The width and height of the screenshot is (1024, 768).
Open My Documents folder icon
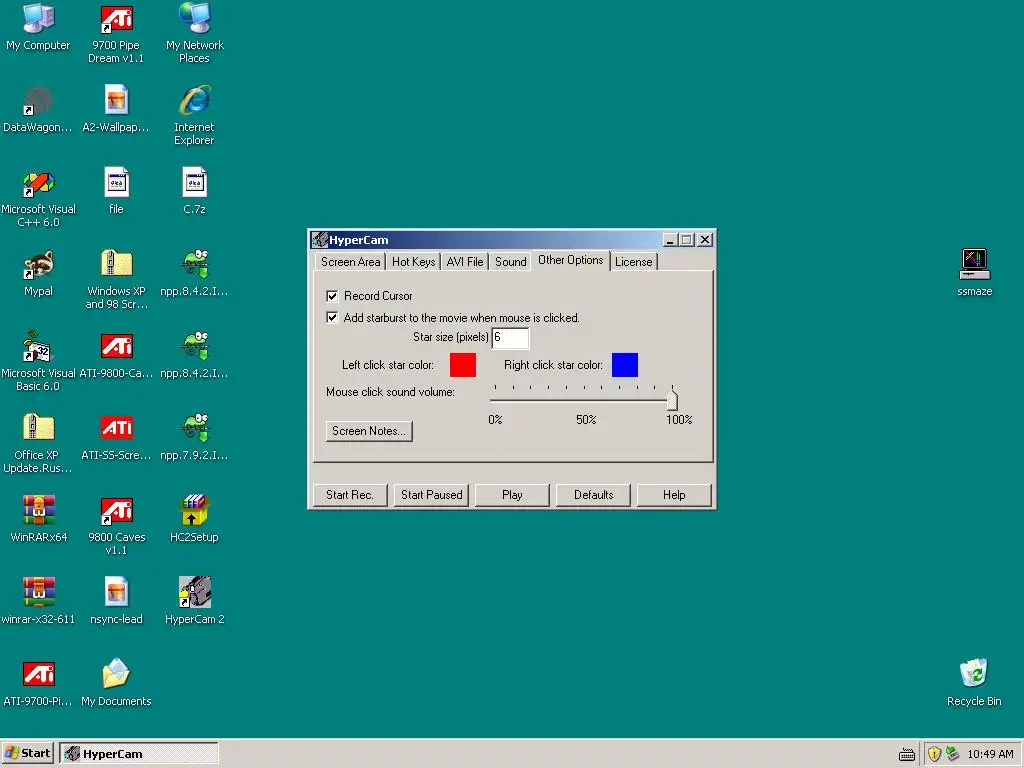(x=116, y=684)
